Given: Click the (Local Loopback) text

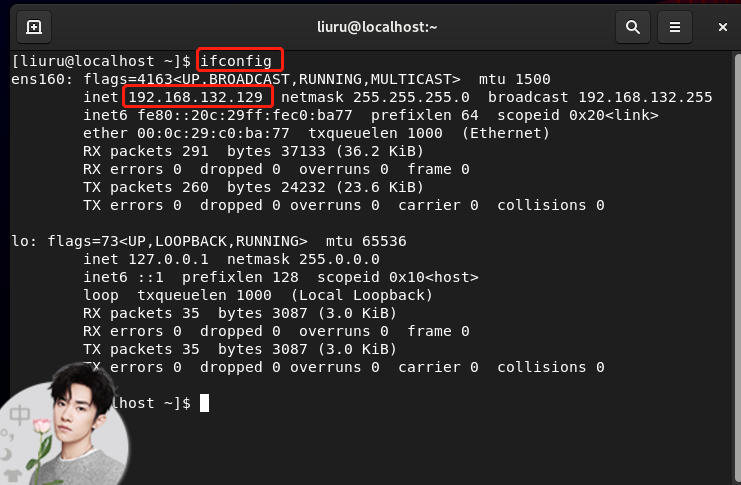Looking at the screenshot, I should point(362,295).
